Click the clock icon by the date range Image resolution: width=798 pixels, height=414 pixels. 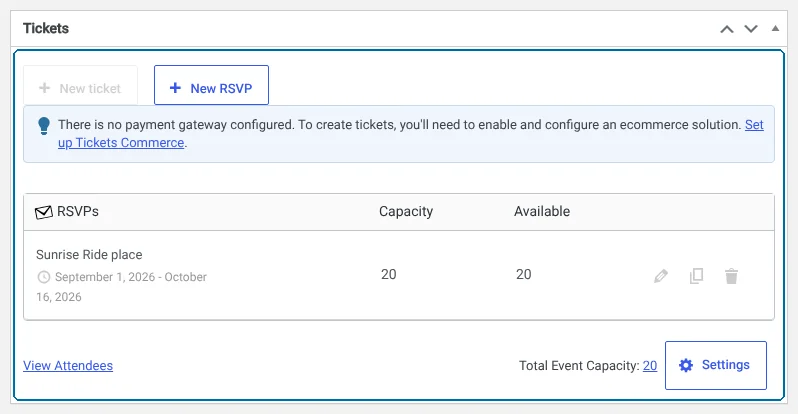pyautogui.click(x=44, y=277)
